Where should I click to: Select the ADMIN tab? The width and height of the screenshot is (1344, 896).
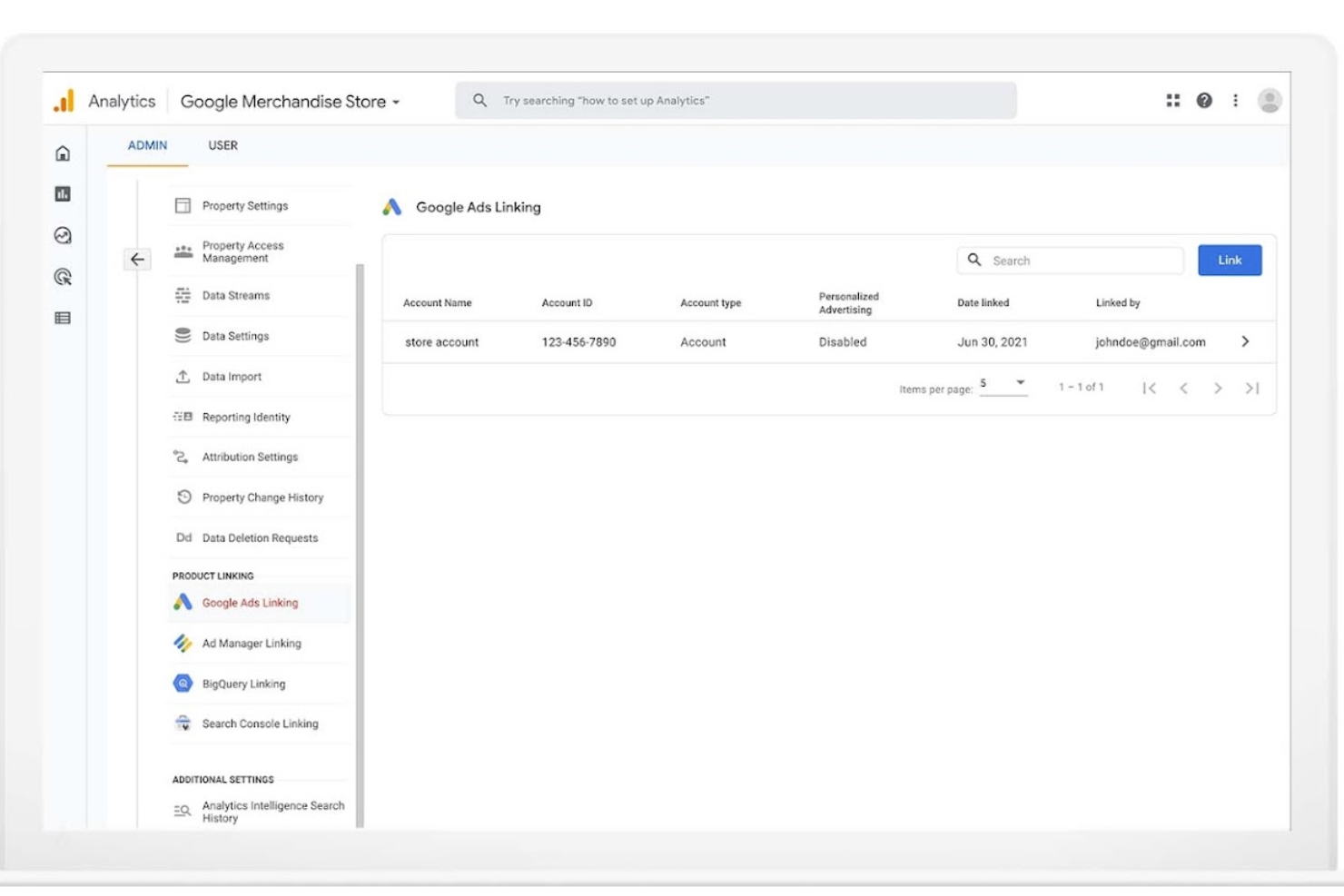point(146,145)
